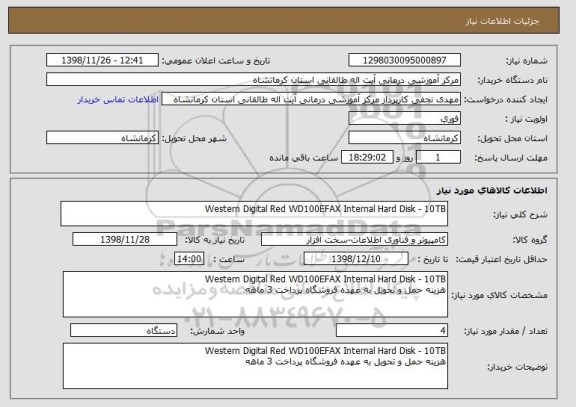Open the اطلاعات تماس خریدار link
The width and height of the screenshot is (576, 407).
pyautogui.click(x=118, y=100)
